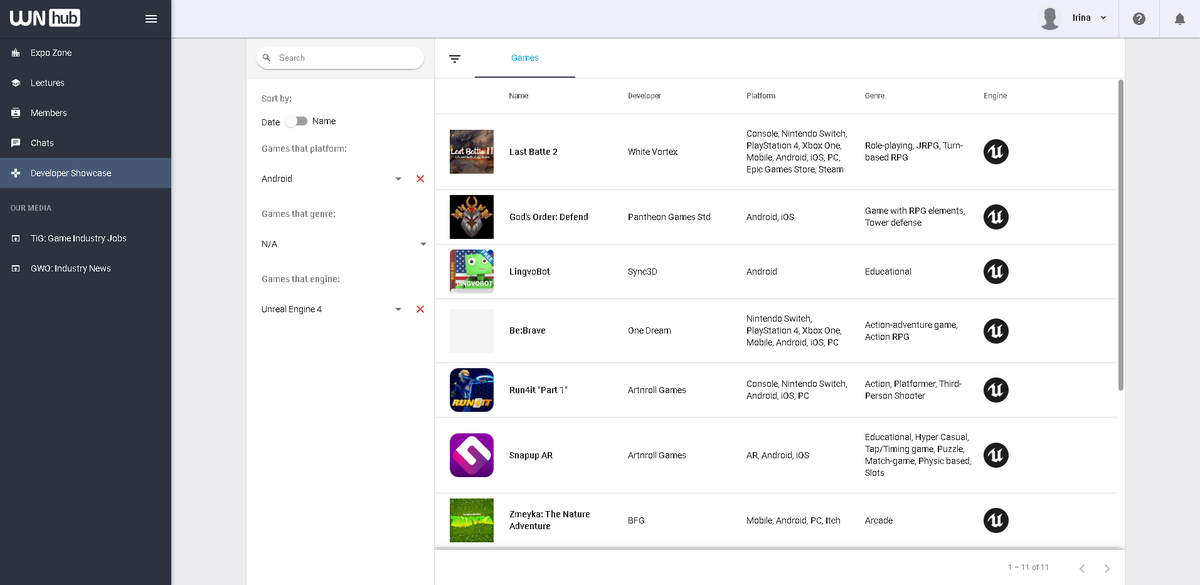The width and height of the screenshot is (1200, 585).
Task: Click Unreal Engine icon in Be:Brave row
Action: (996, 331)
